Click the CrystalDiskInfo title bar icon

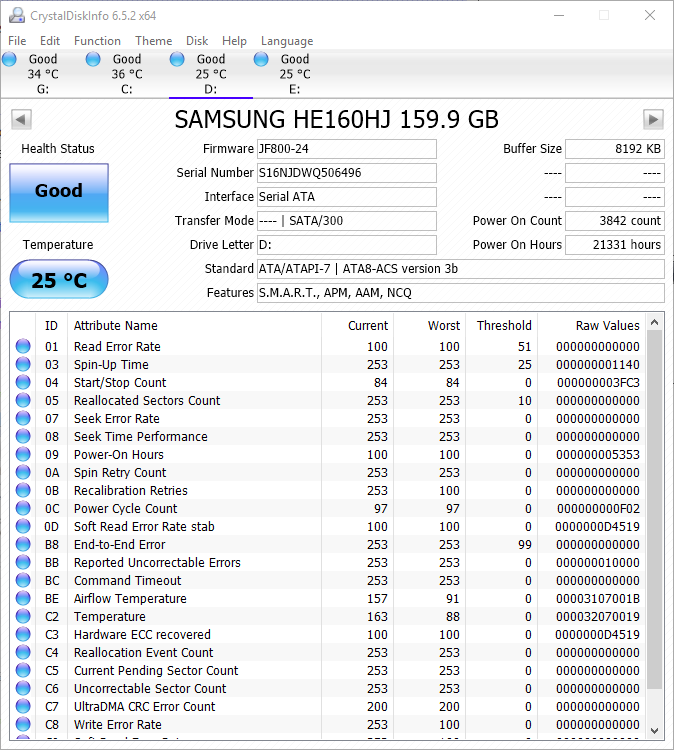tap(17, 15)
